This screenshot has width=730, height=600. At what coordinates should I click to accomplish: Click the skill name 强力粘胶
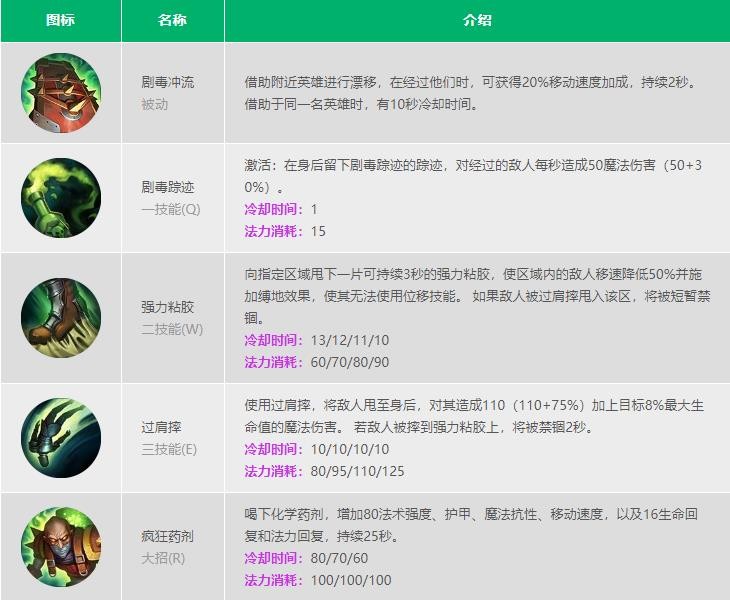coord(168,307)
